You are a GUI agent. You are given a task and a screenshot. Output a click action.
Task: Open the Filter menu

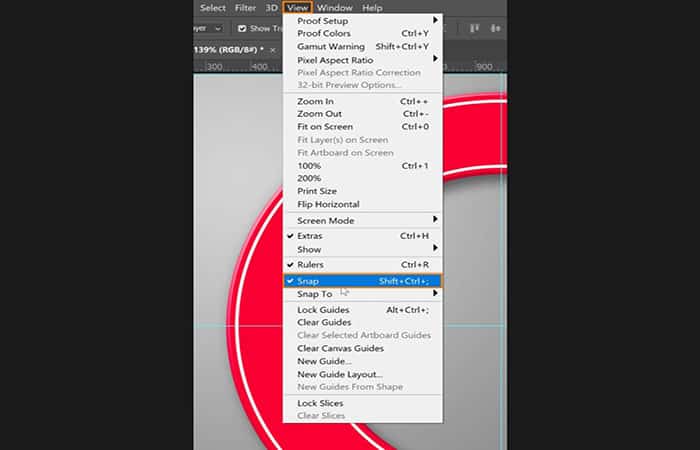pyautogui.click(x=246, y=8)
